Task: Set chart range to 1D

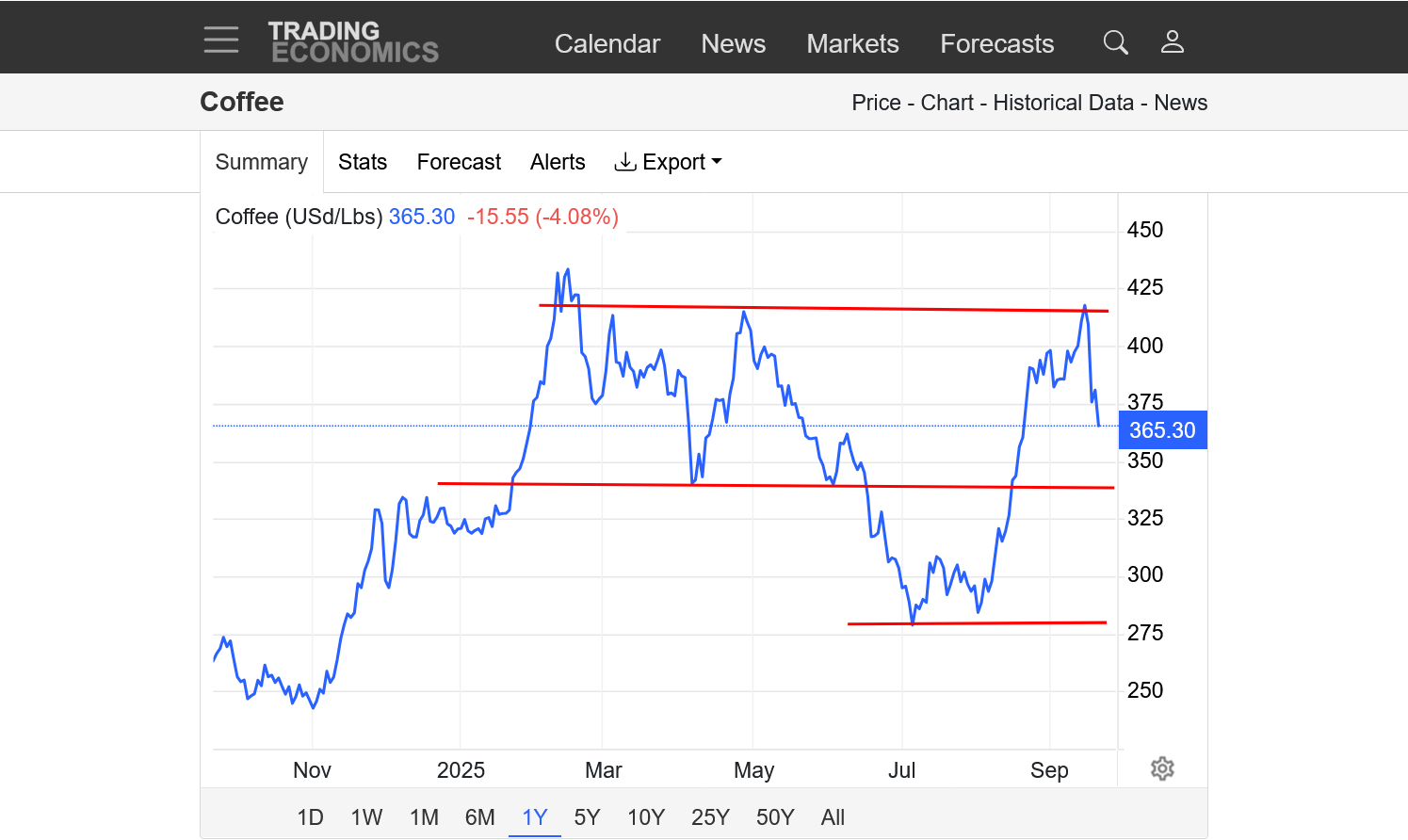Action: pyautogui.click(x=310, y=816)
